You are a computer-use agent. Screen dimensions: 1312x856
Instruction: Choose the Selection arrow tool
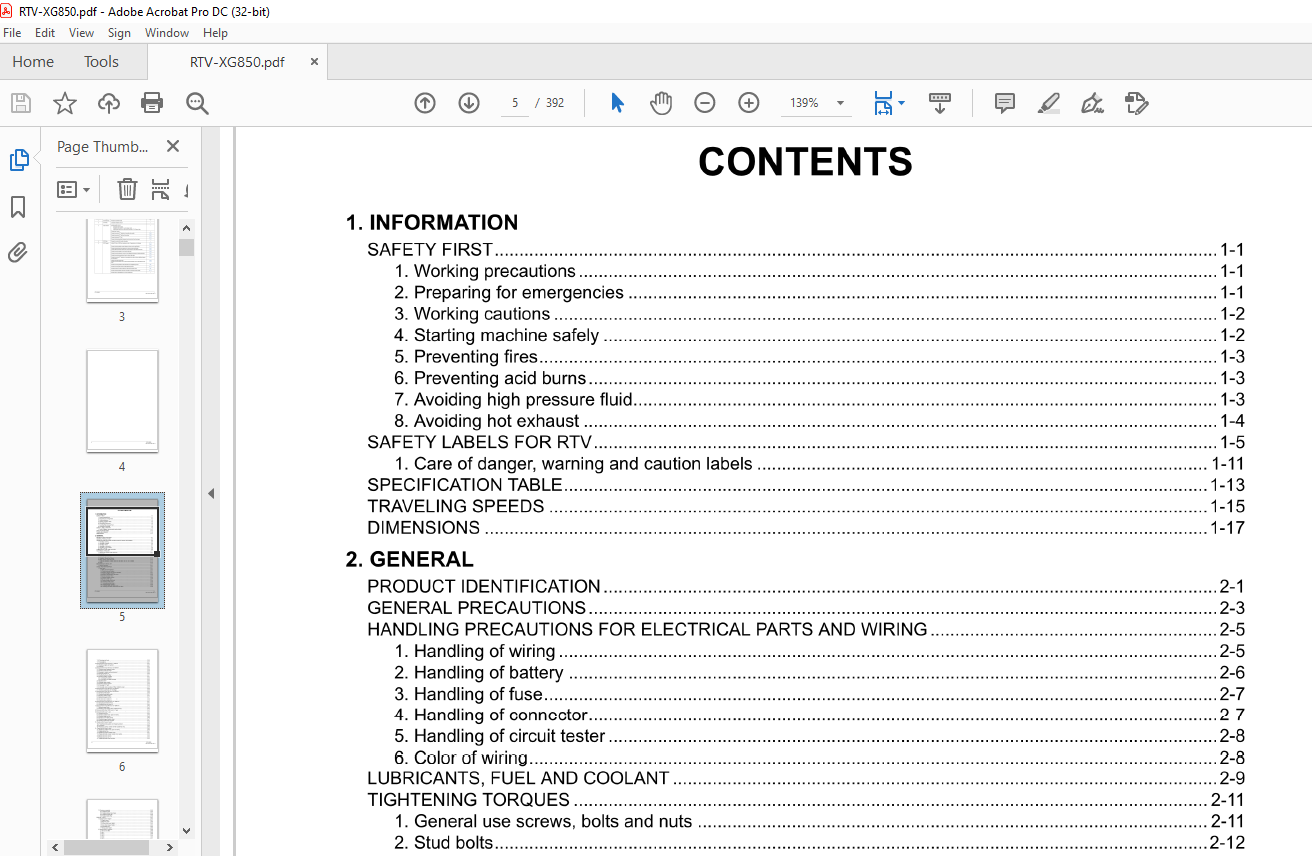(617, 103)
